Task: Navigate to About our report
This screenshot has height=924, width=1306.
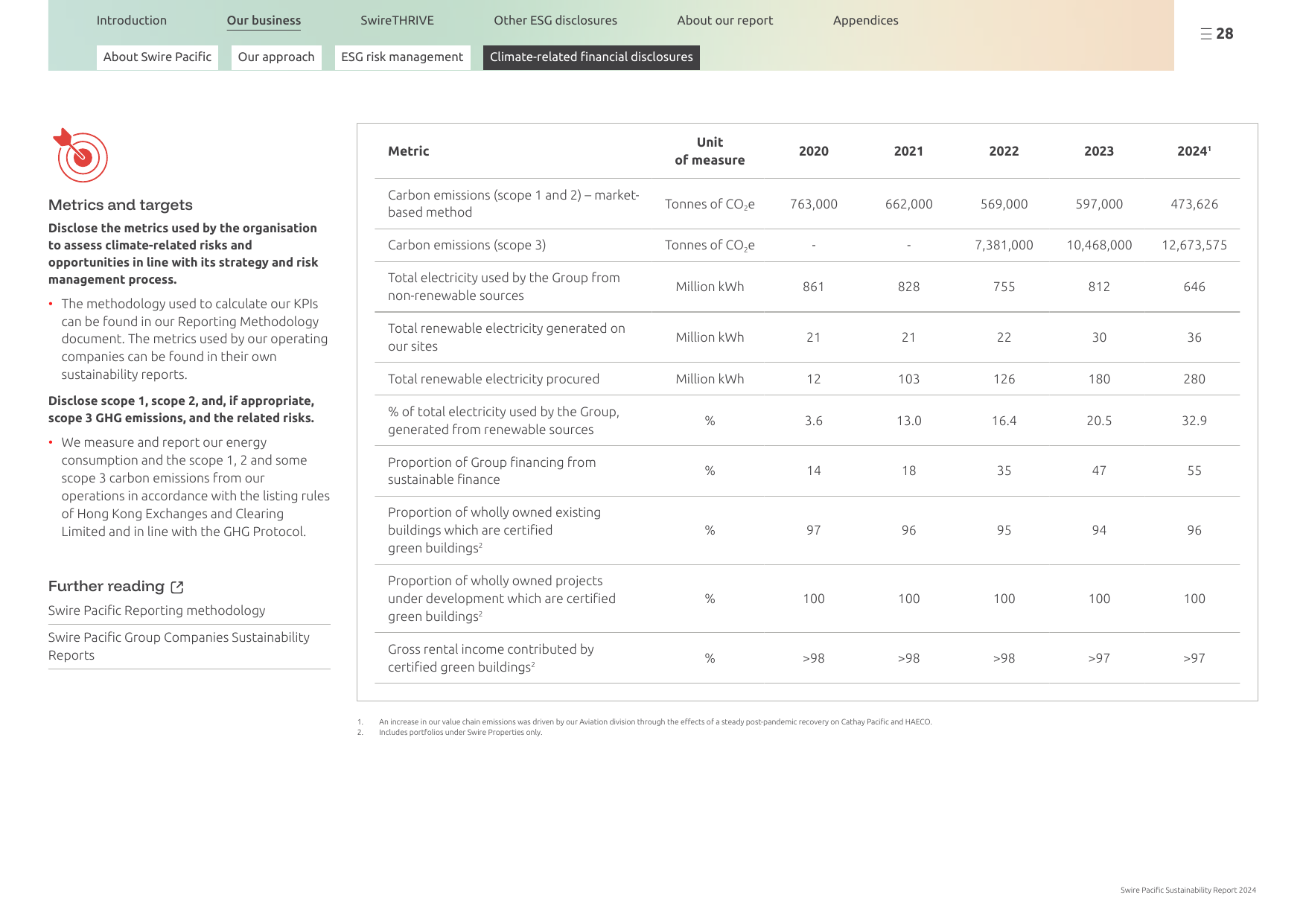Action: point(724,20)
